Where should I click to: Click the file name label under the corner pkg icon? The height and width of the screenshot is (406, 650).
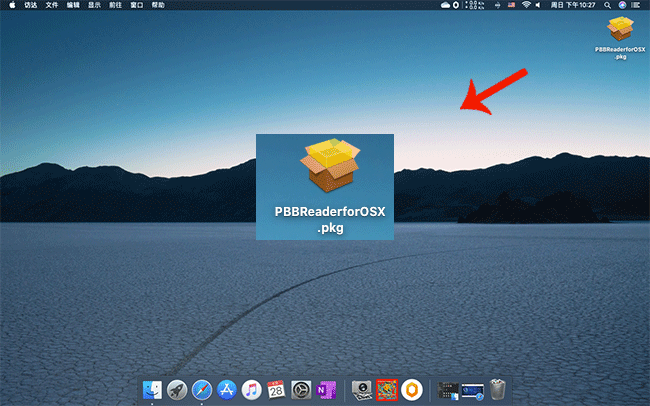(620, 53)
